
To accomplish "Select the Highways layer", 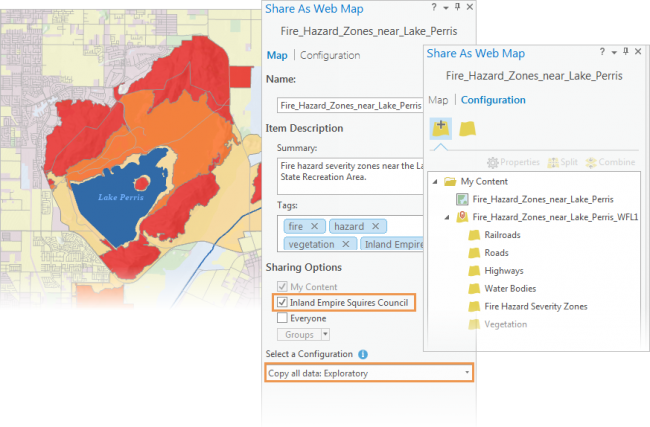I will (504, 271).
